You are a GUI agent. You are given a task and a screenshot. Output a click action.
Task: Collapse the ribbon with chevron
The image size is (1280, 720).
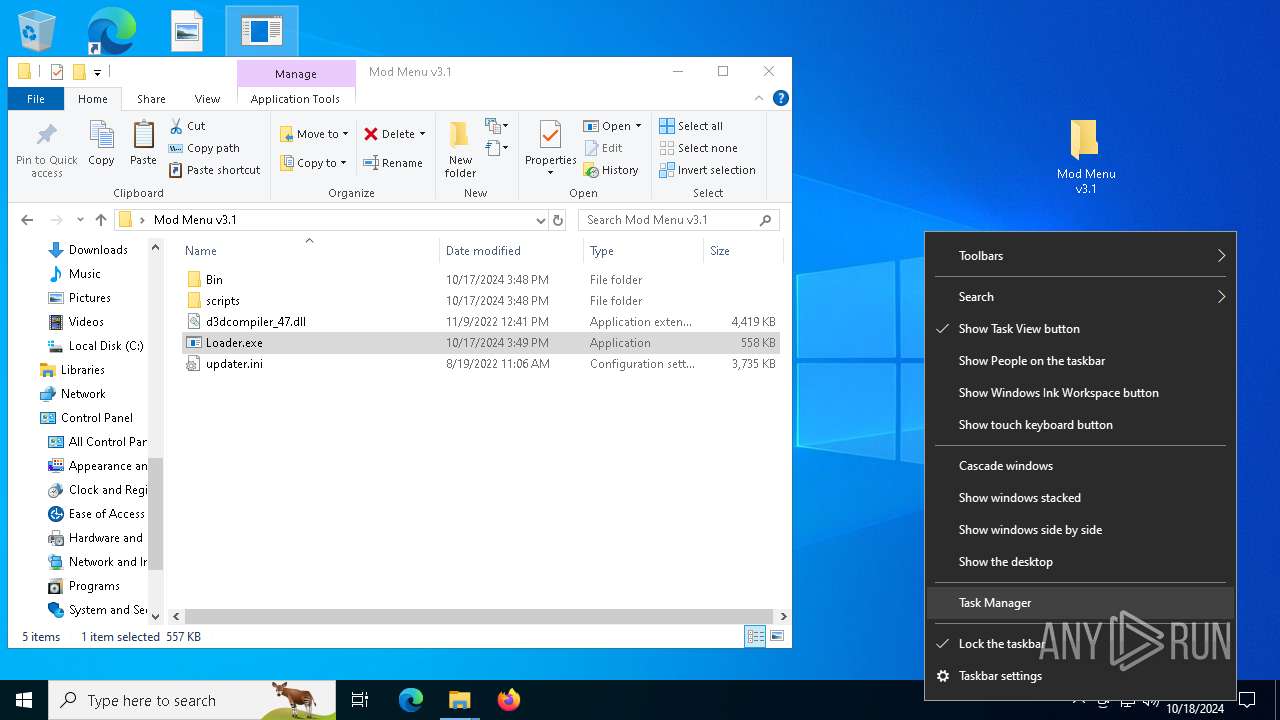click(x=761, y=98)
